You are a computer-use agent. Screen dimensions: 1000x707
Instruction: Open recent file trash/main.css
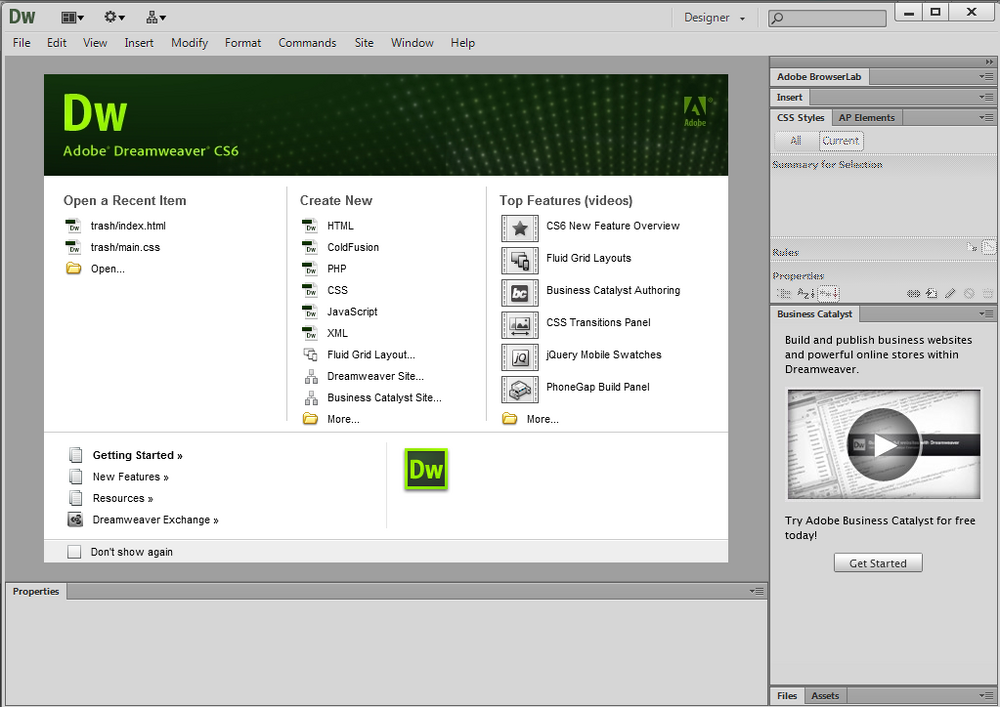coord(125,247)
